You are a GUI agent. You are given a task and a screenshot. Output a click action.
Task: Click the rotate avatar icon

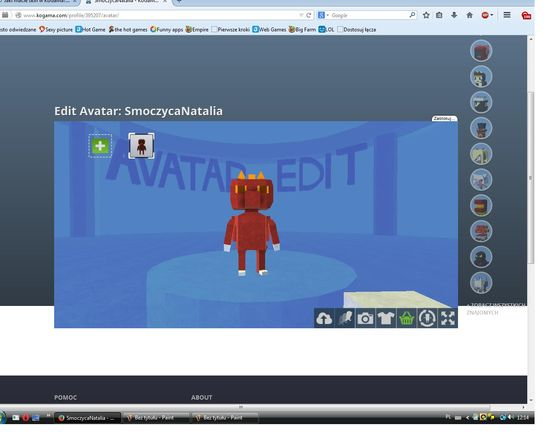[427, 319]
